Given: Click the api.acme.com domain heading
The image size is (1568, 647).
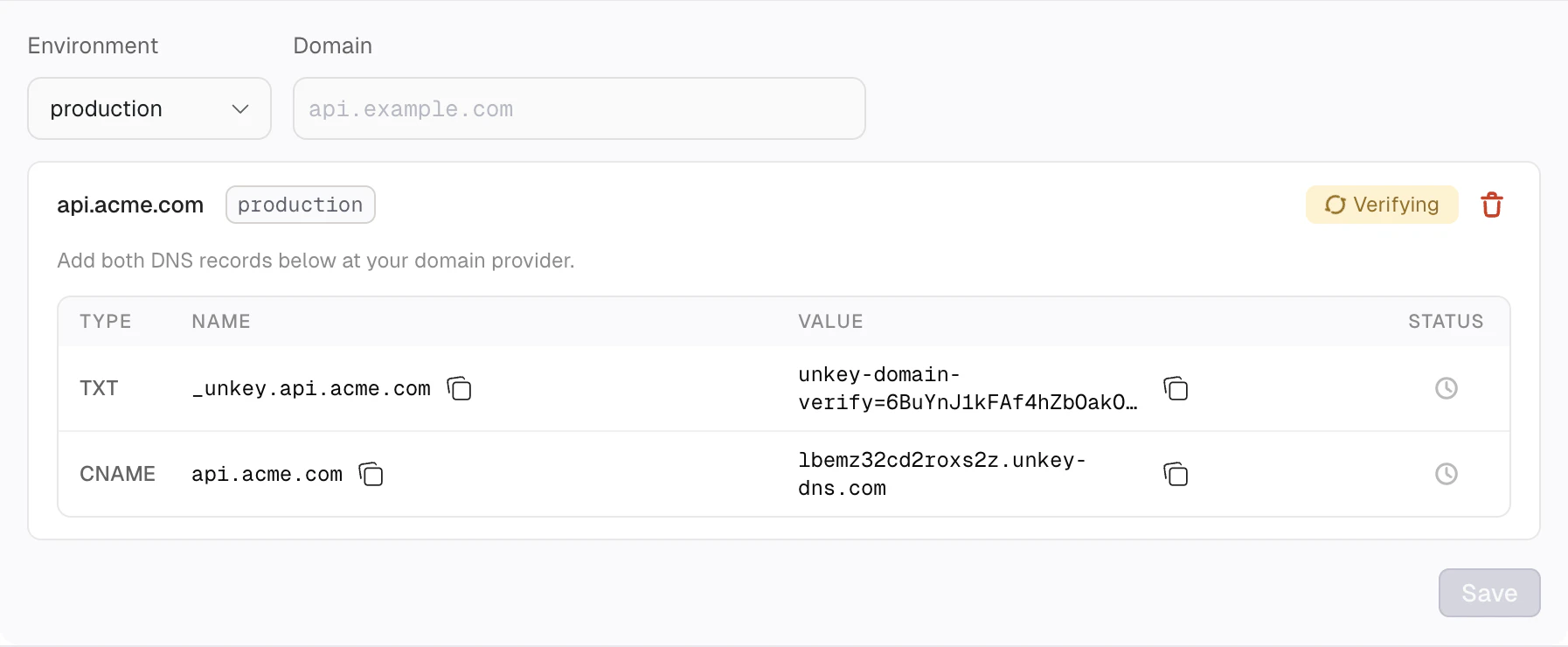Looking at the screenshot, I should (129, 205).
